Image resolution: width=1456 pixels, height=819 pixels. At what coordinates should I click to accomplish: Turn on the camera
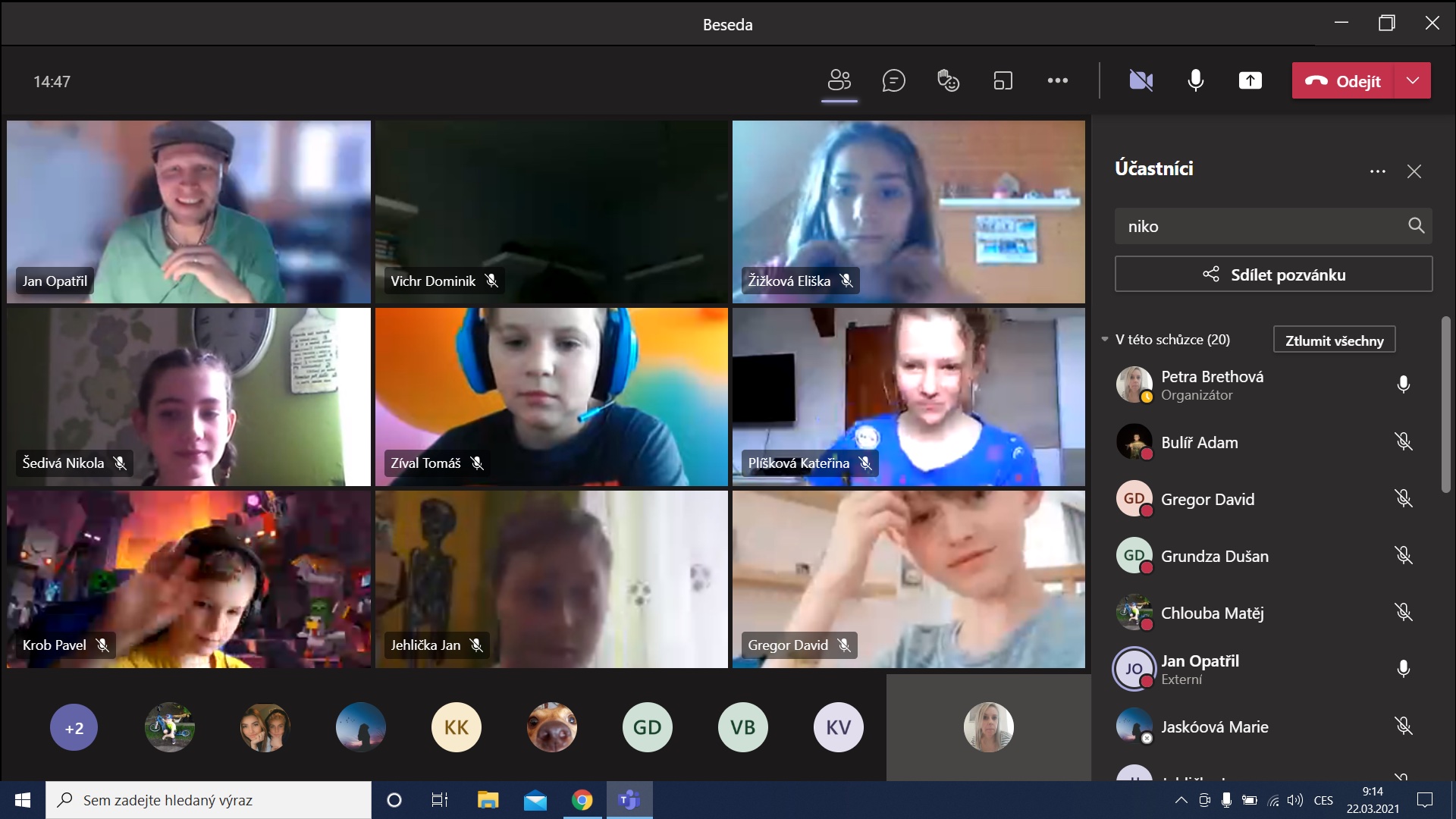[1141, 80]
